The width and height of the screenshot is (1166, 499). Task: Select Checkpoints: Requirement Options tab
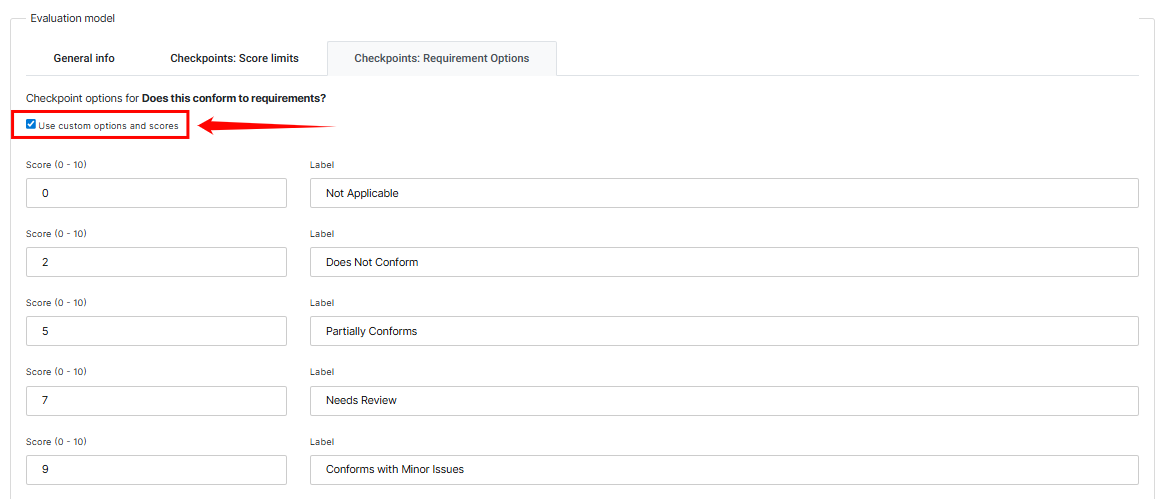441,58
